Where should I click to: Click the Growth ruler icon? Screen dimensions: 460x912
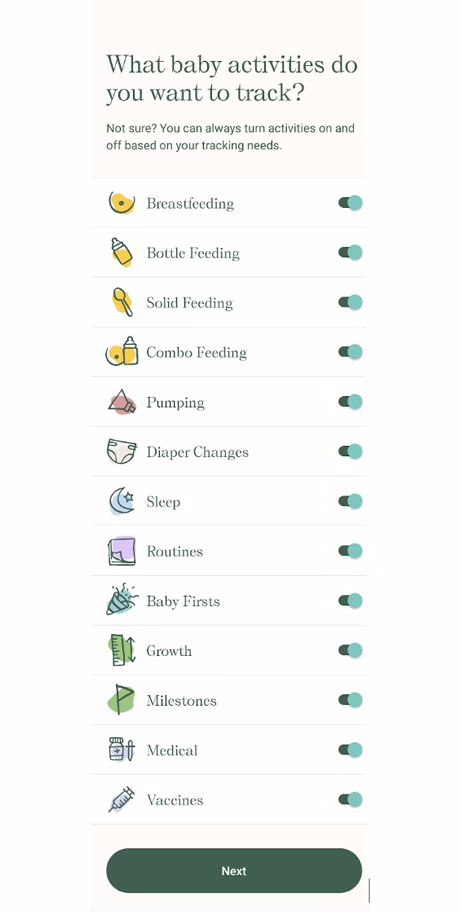coord(122,650)
